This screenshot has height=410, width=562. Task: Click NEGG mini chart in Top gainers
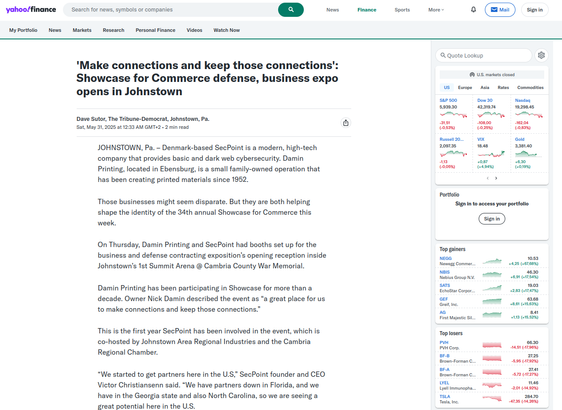click(492, 261)
